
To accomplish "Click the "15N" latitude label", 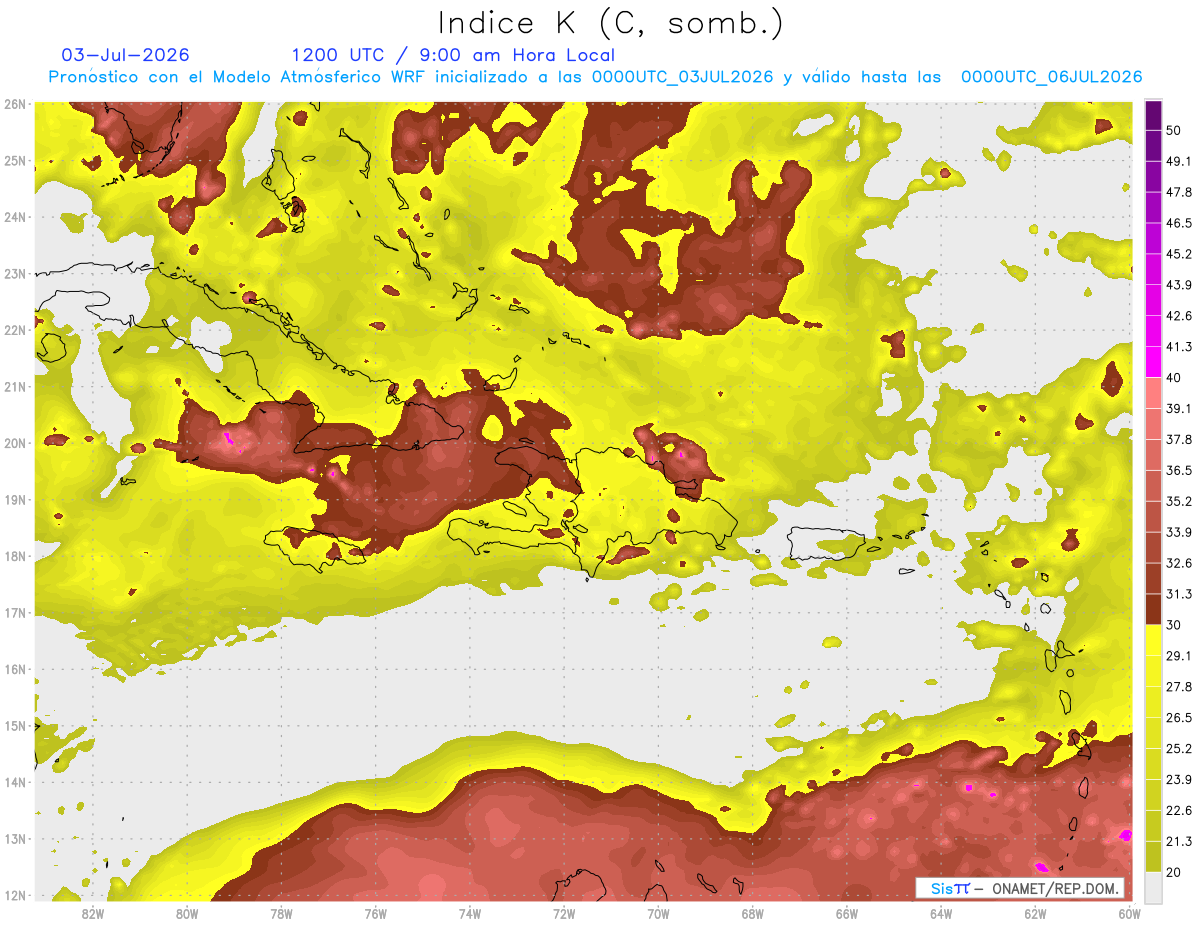I will 15,726.
